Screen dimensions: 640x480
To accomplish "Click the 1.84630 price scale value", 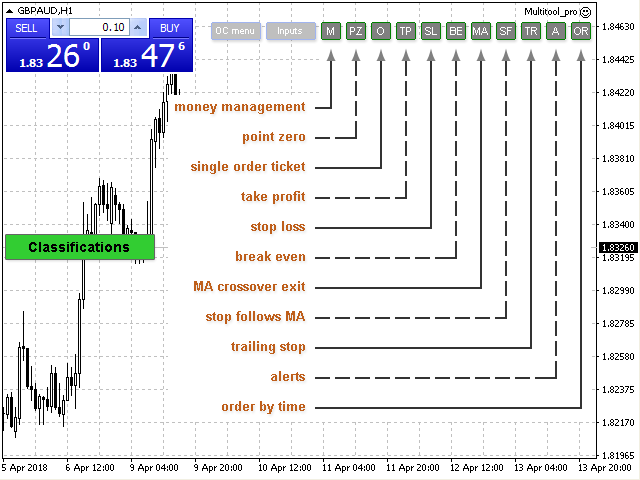I will coord(618,27).
